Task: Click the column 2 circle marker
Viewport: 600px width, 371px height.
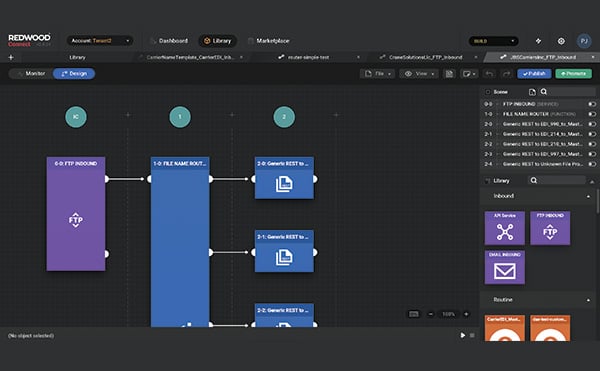Action: coord(284,117)
